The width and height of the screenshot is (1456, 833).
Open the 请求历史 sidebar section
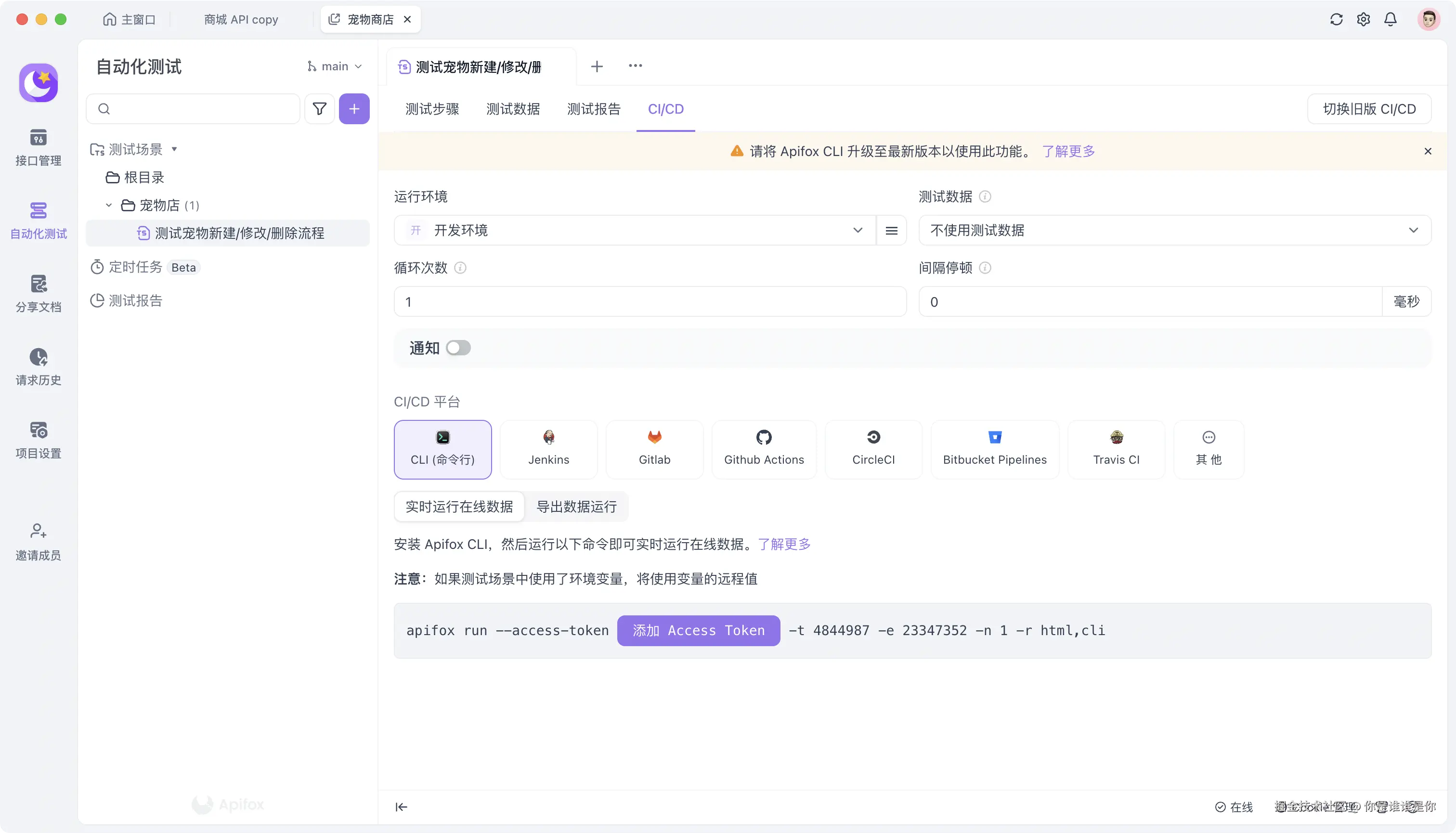[38, 366]
